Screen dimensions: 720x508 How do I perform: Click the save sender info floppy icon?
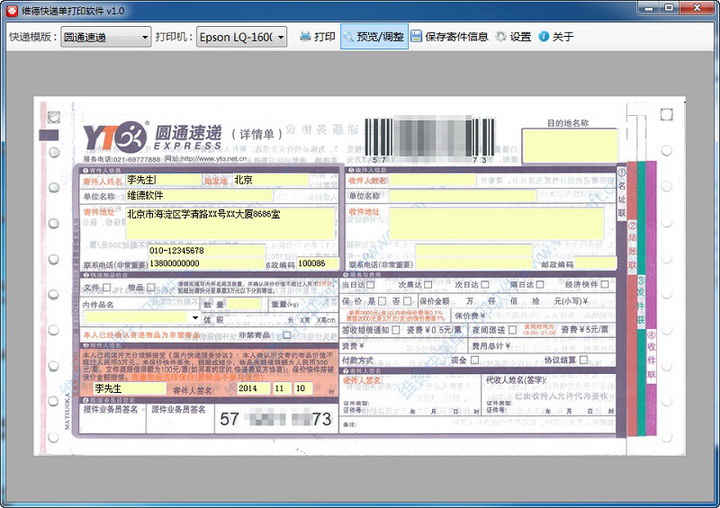416,36
